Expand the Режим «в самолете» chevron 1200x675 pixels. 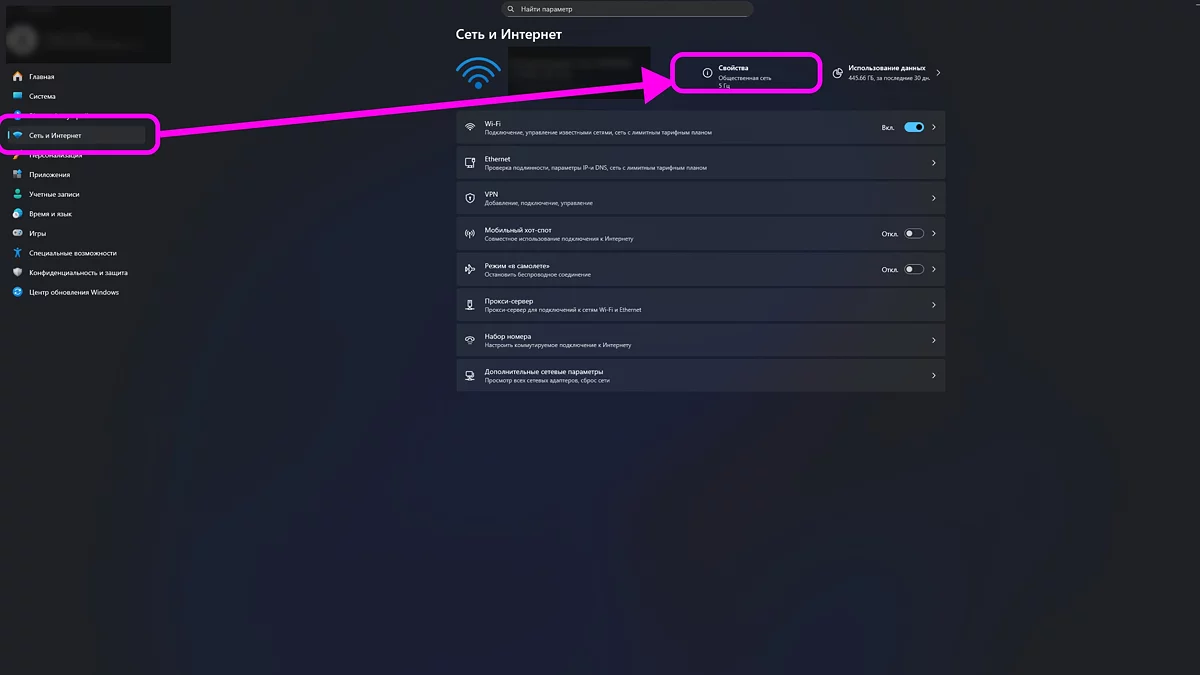coord(934,269)
